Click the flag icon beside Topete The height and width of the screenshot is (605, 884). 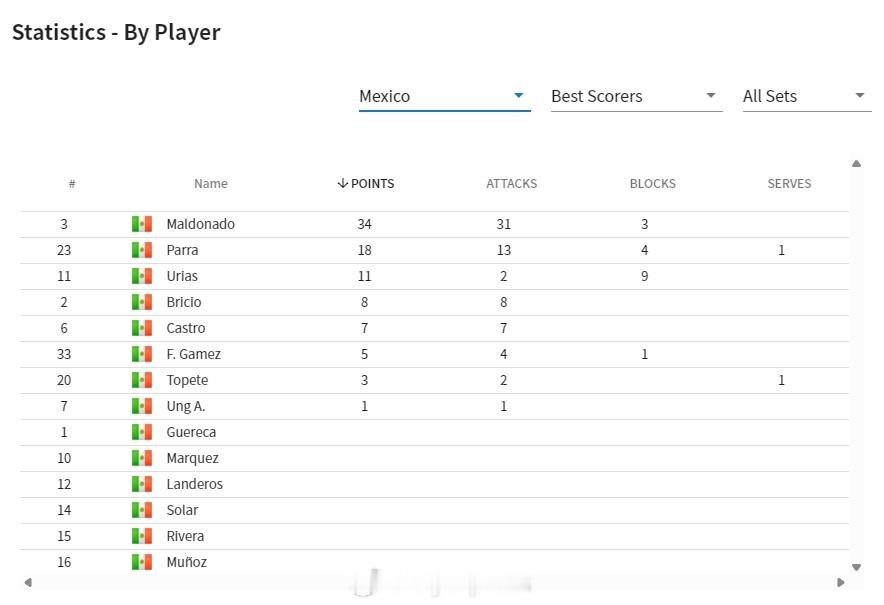[x=142, y=380]
